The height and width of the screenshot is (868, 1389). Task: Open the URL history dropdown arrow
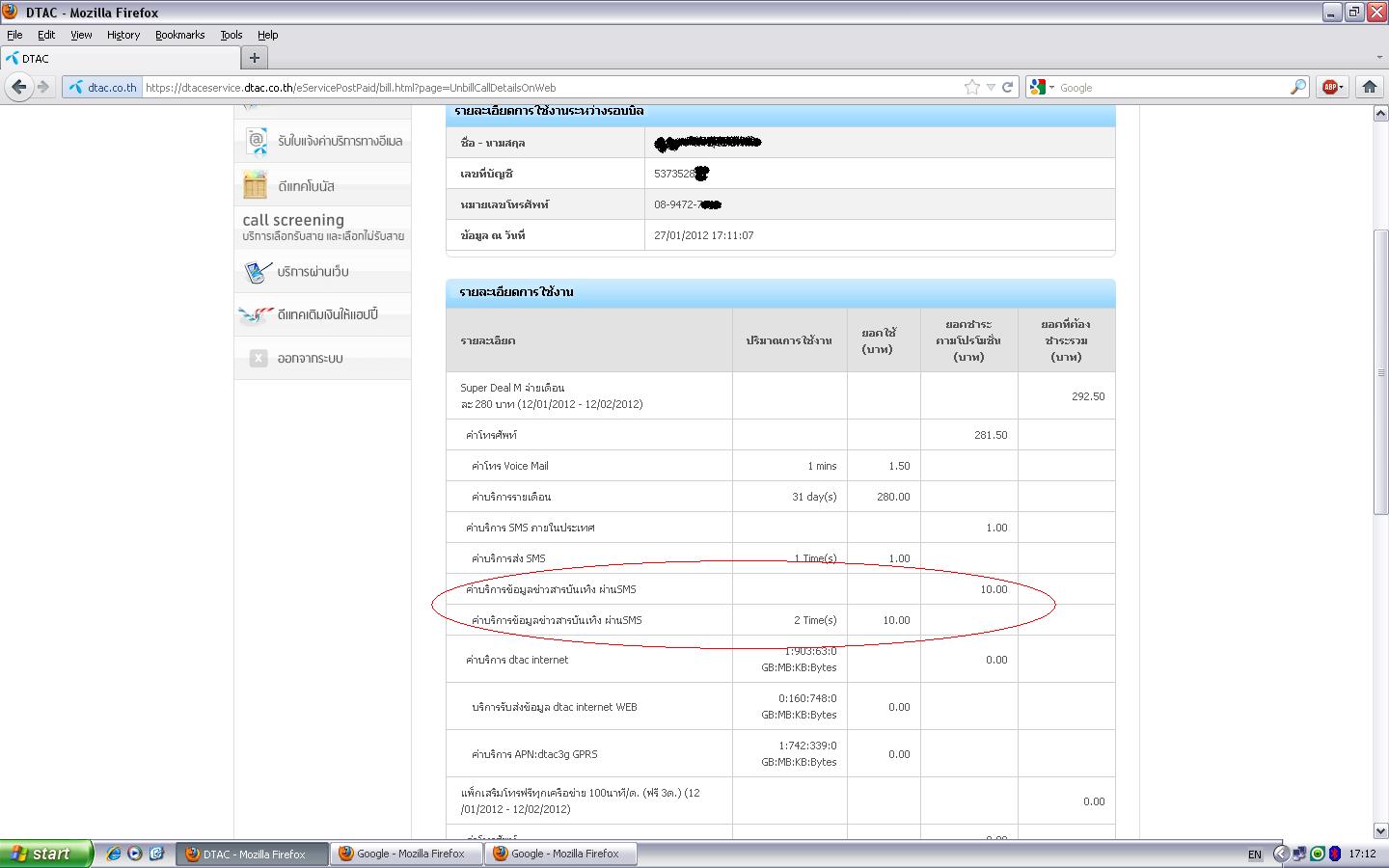pyautogui.click(x=991, y=87)
